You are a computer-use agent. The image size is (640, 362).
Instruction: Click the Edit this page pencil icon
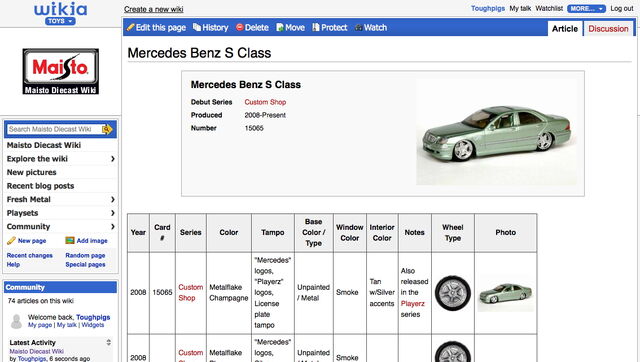[x=130, y=27]
